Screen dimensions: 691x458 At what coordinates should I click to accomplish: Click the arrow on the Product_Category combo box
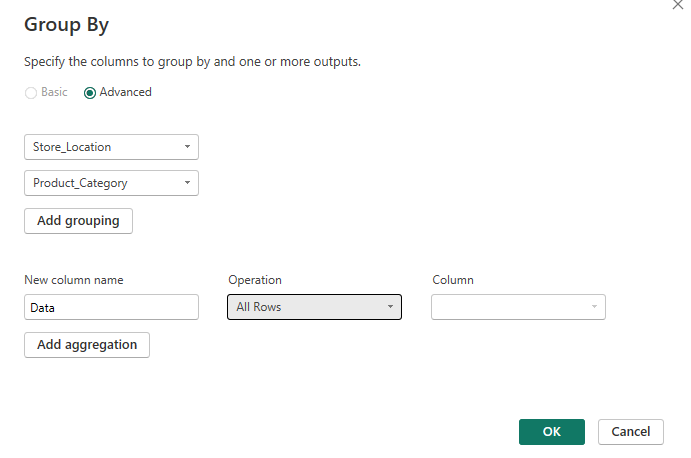click(187, 183)
